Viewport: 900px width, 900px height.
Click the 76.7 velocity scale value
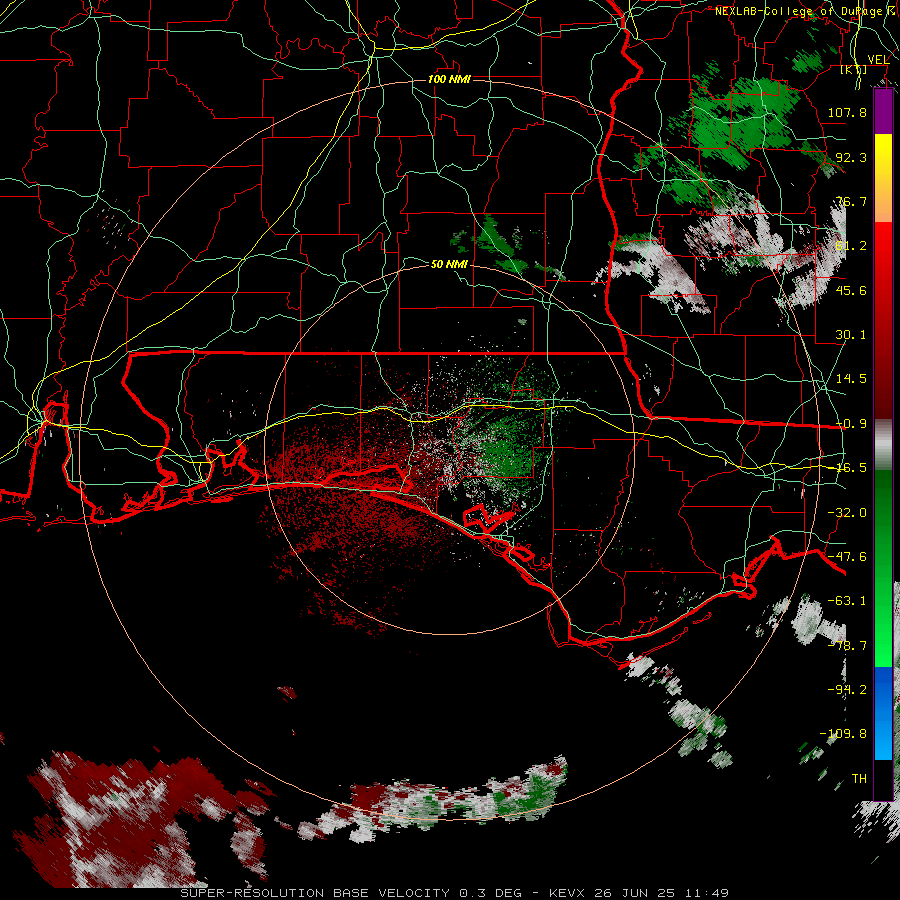pyautogui.click(x=851, y=201)
